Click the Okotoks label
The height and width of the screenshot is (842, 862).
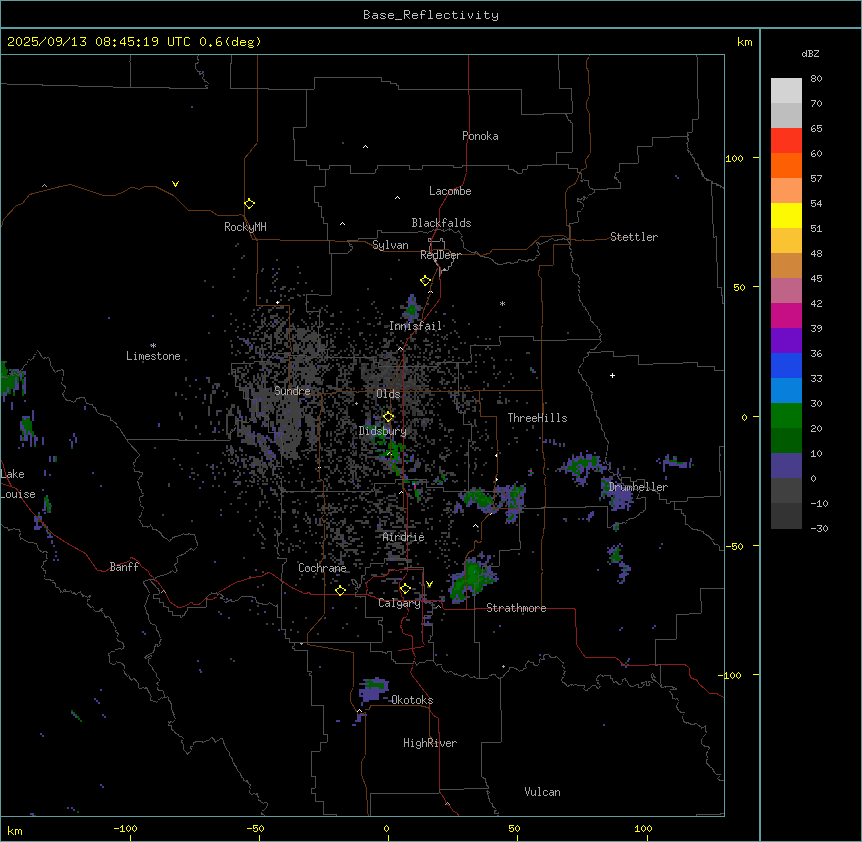click(412, 700)
